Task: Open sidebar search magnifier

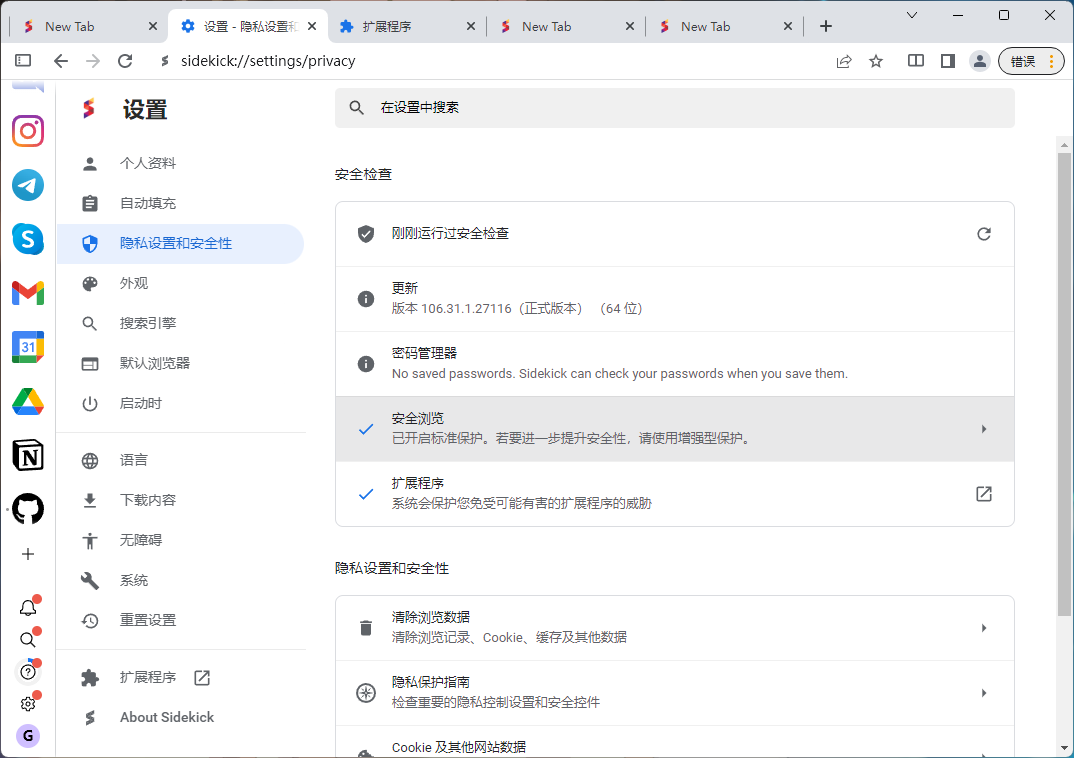Action: [x=28, y=640]
